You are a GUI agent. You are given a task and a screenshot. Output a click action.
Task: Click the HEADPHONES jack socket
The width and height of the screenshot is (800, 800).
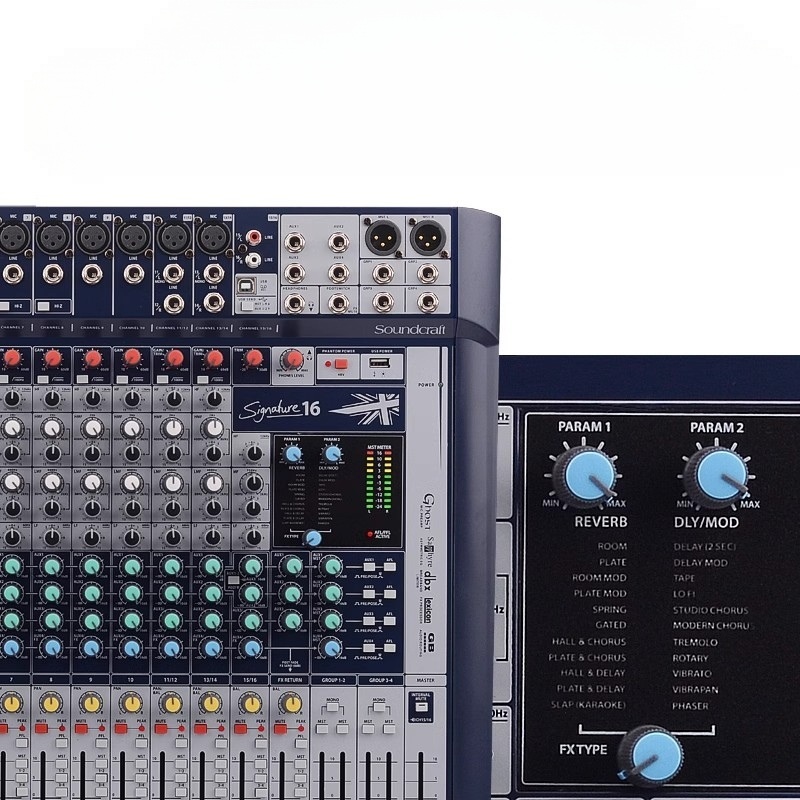tap(294, 303)
